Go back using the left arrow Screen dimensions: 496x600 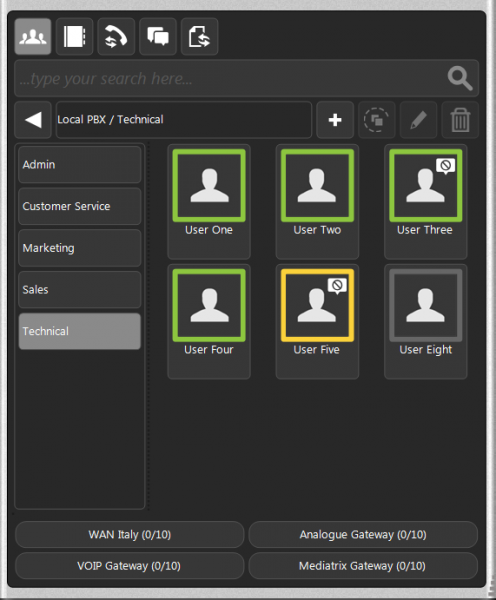point(33,120)
